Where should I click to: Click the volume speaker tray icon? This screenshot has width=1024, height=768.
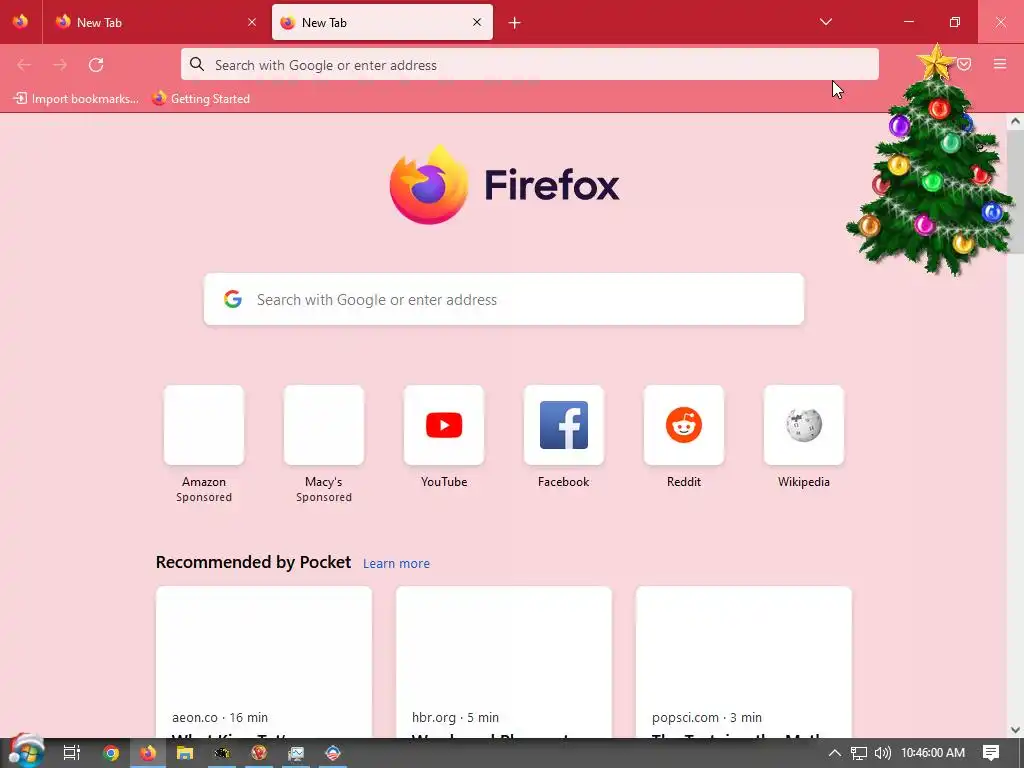tap(882, 753)
